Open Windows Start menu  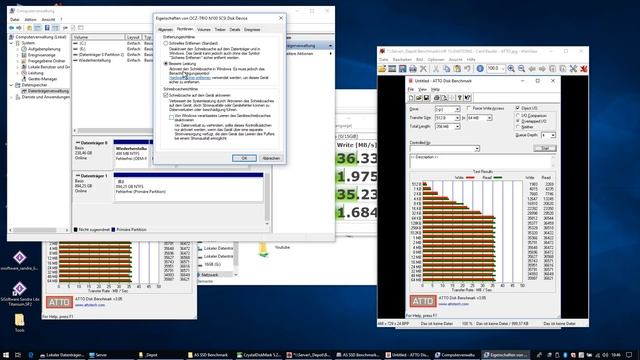(6, 355)
